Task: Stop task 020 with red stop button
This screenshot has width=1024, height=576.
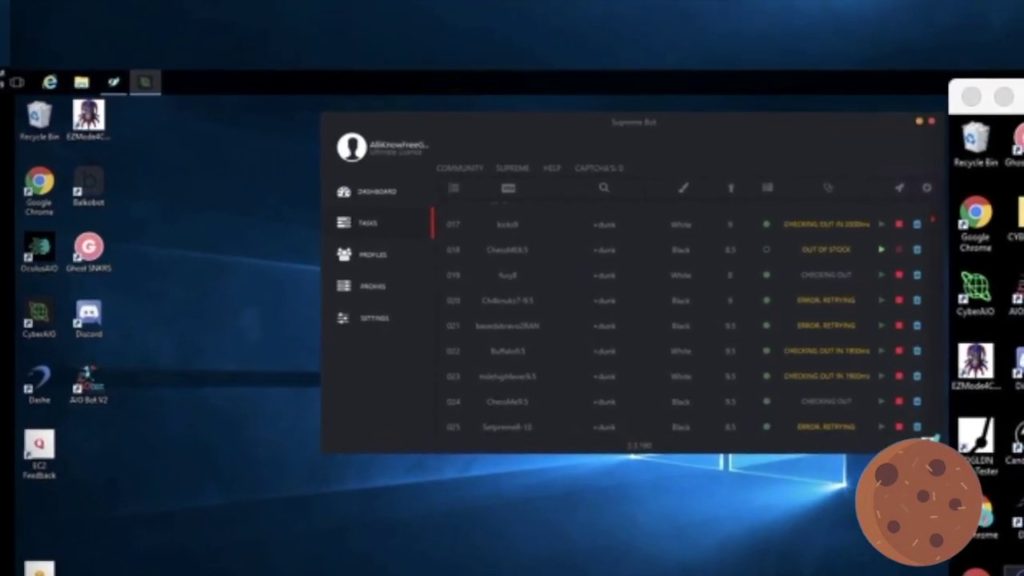Action: point(899,301)
